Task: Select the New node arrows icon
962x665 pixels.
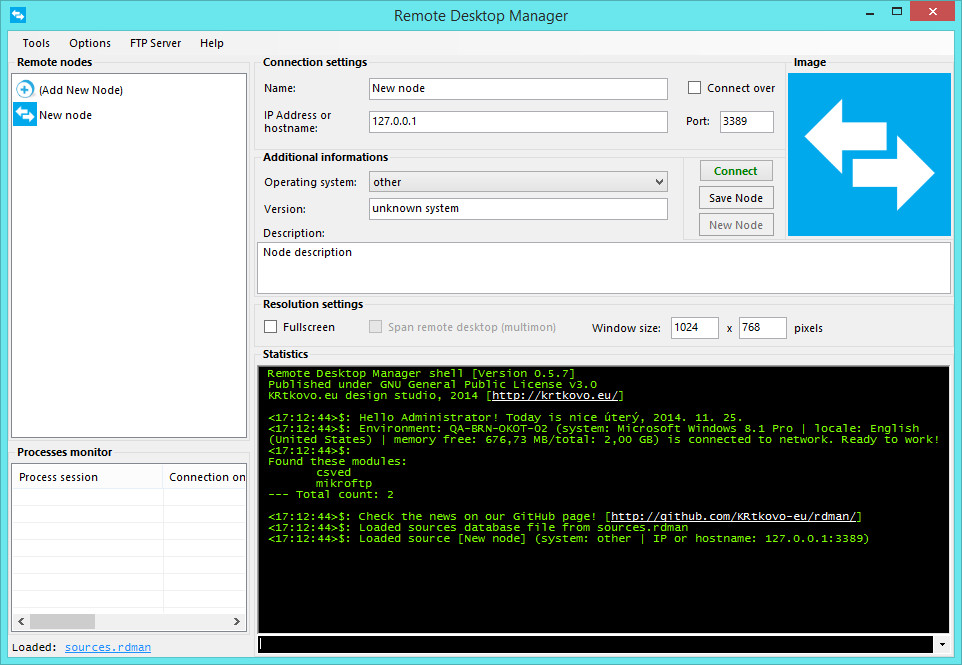Action: tap(25, 114)
